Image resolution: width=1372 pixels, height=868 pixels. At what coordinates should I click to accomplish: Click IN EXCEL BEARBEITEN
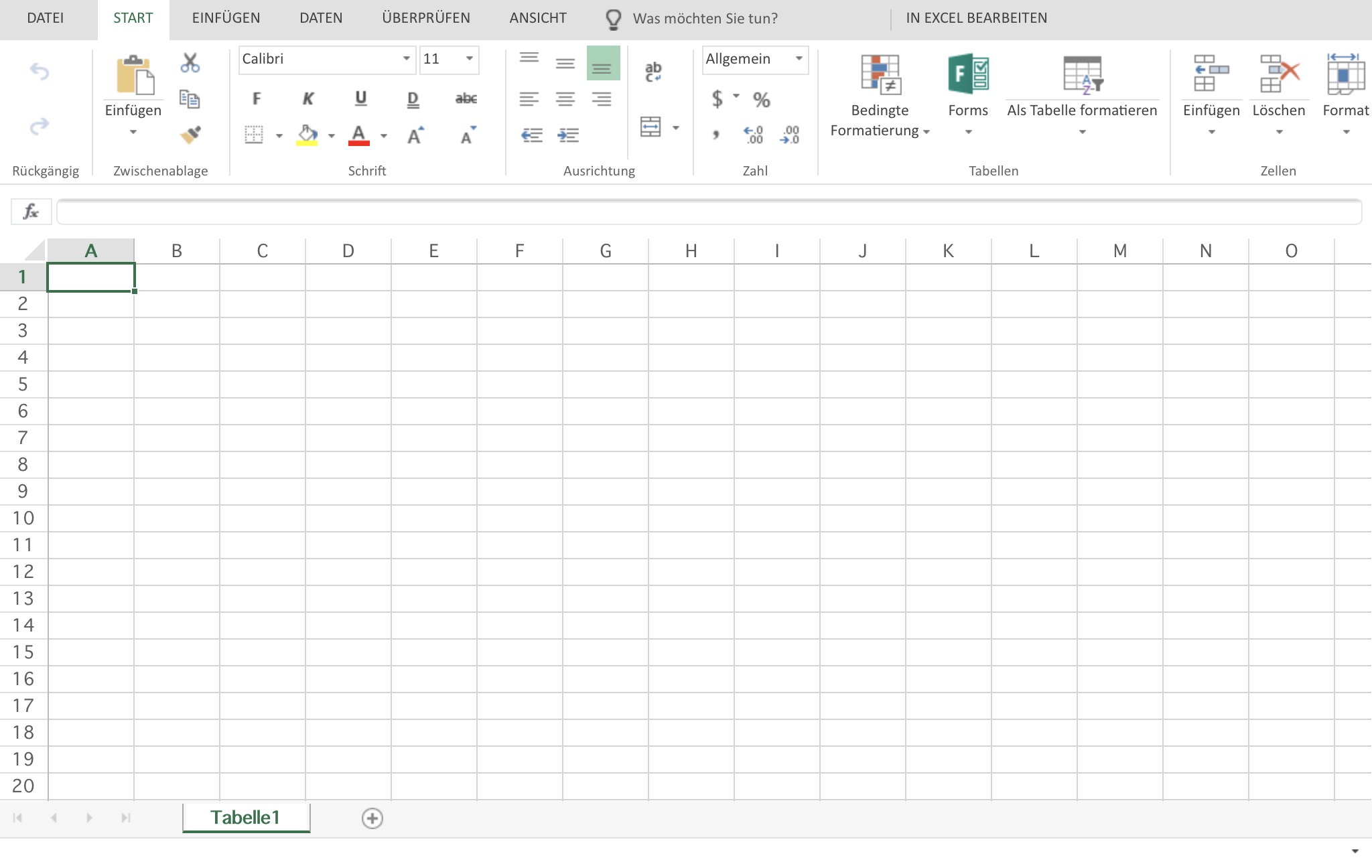click(977, 19)
